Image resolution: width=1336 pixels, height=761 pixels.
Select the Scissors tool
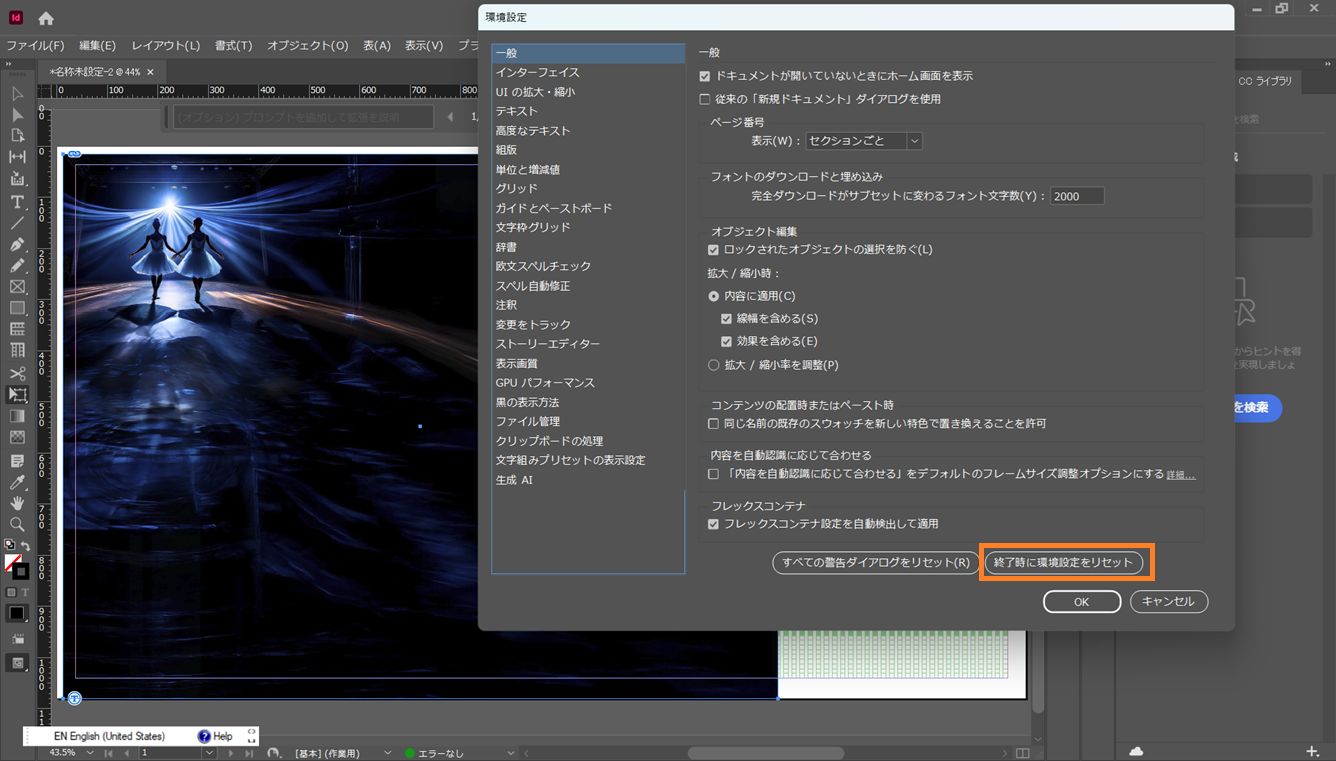17,372
